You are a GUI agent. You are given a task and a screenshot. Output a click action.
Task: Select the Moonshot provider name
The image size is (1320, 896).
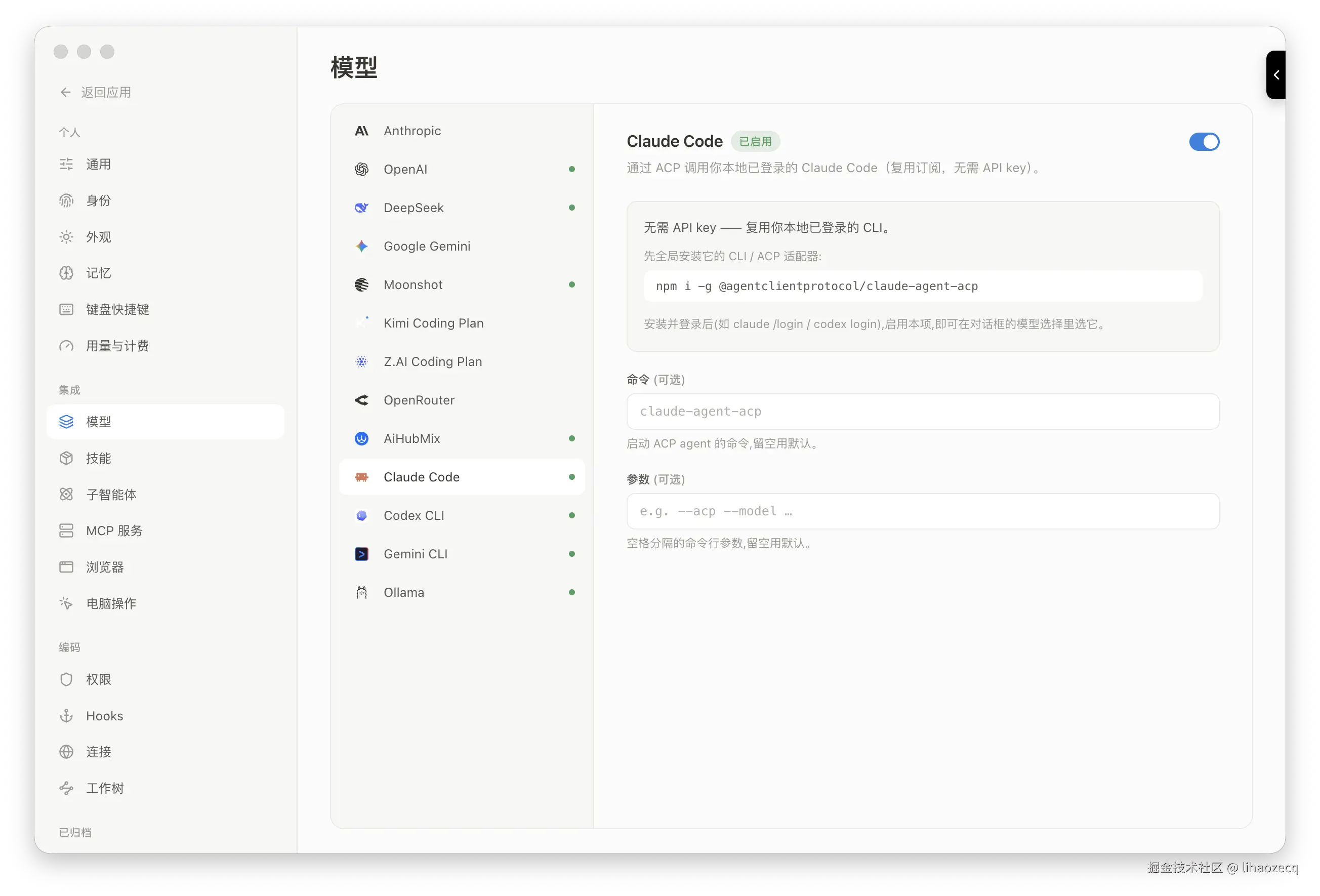coord(413,284)
